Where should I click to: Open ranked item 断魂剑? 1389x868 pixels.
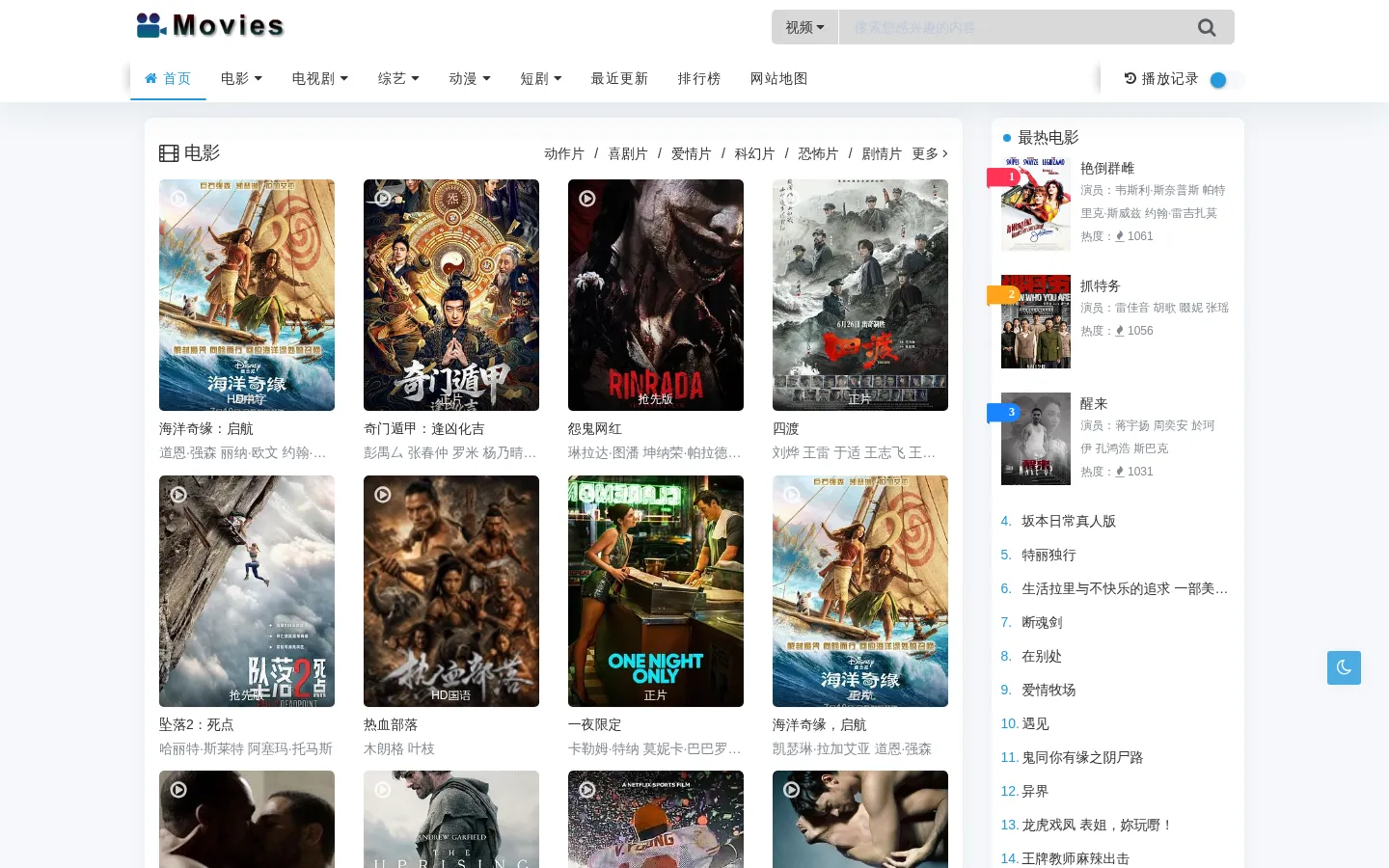tap(1042, 622)
